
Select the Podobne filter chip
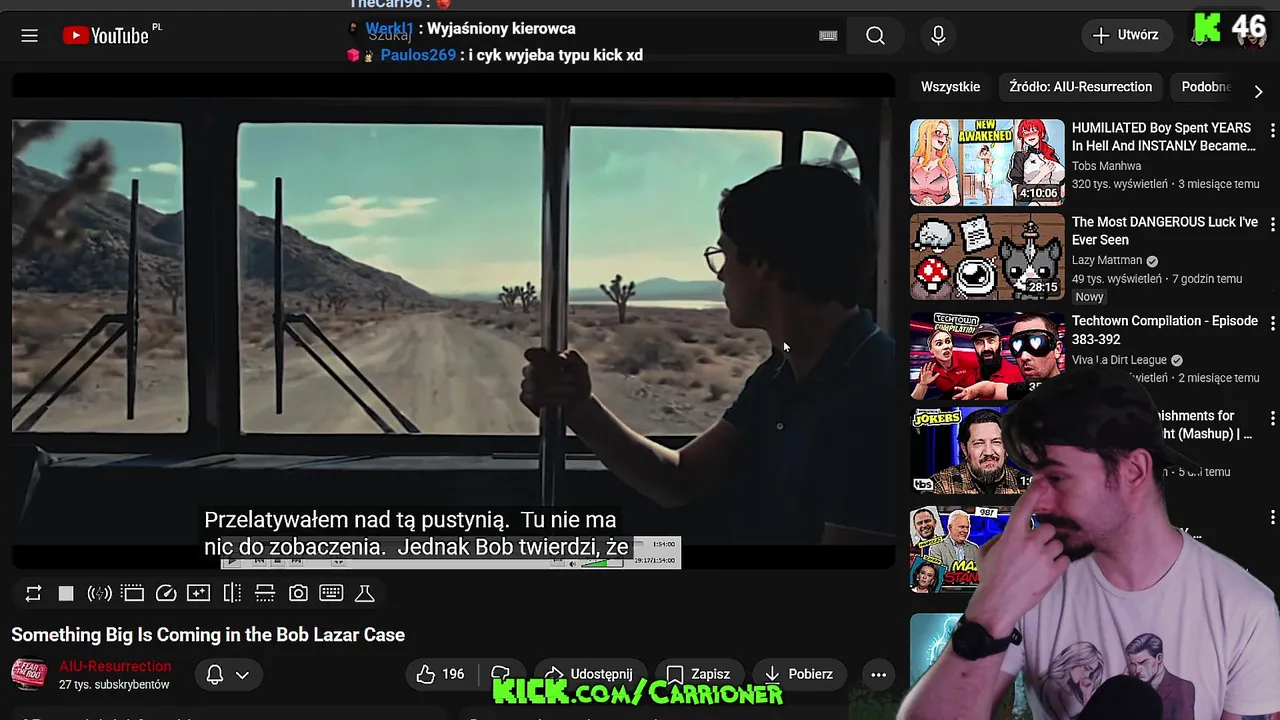(1206, 87)
